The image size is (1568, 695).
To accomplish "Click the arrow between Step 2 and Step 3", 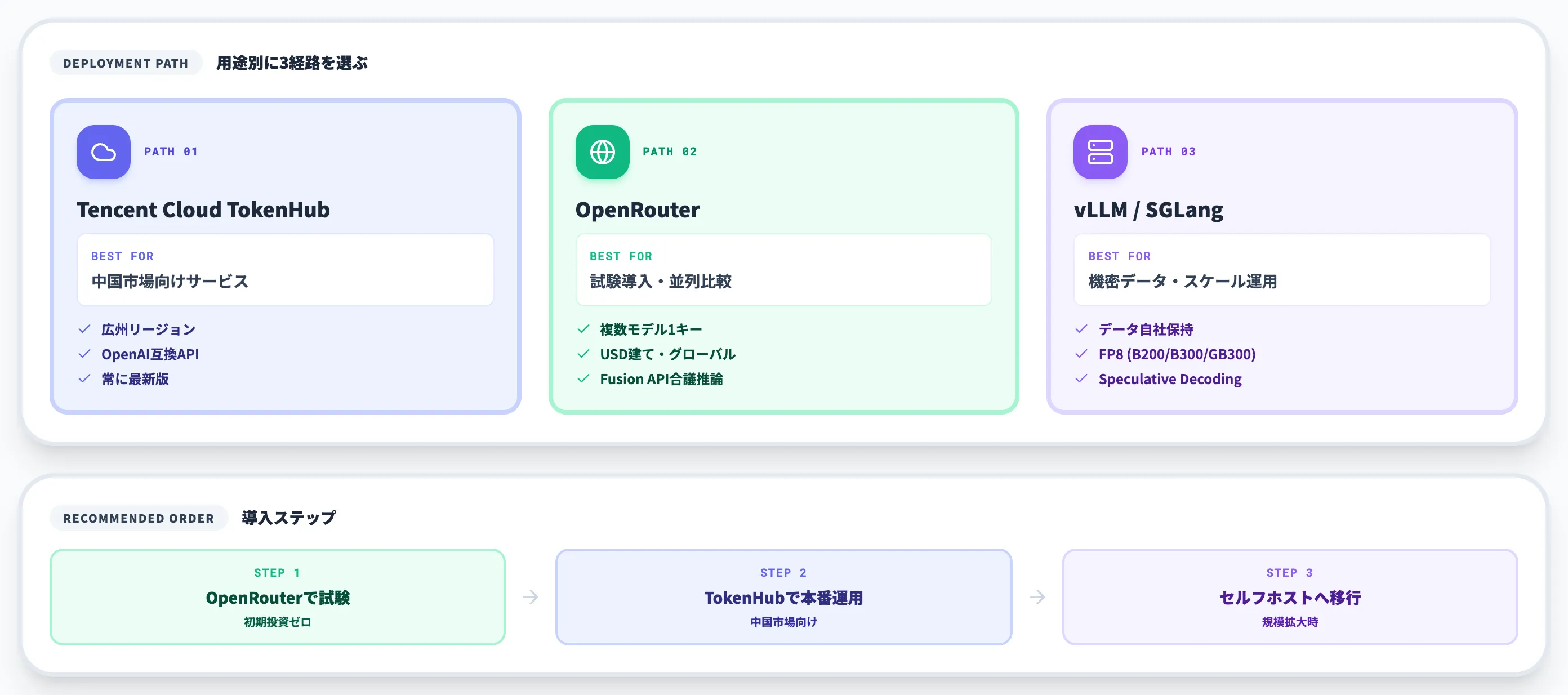I will [1037, 597].
